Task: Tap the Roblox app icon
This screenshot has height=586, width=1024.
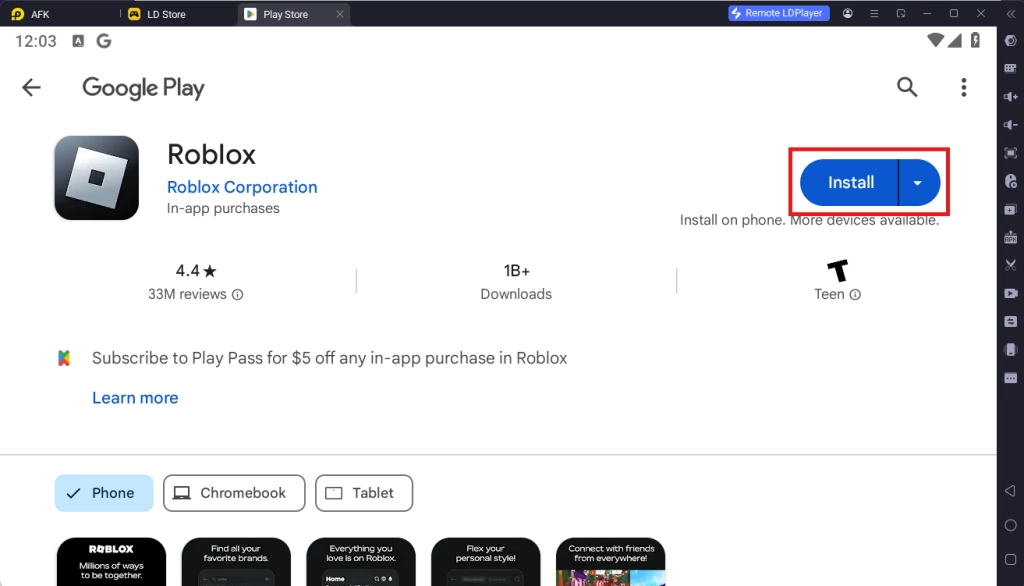Action: tap(97, 178)
